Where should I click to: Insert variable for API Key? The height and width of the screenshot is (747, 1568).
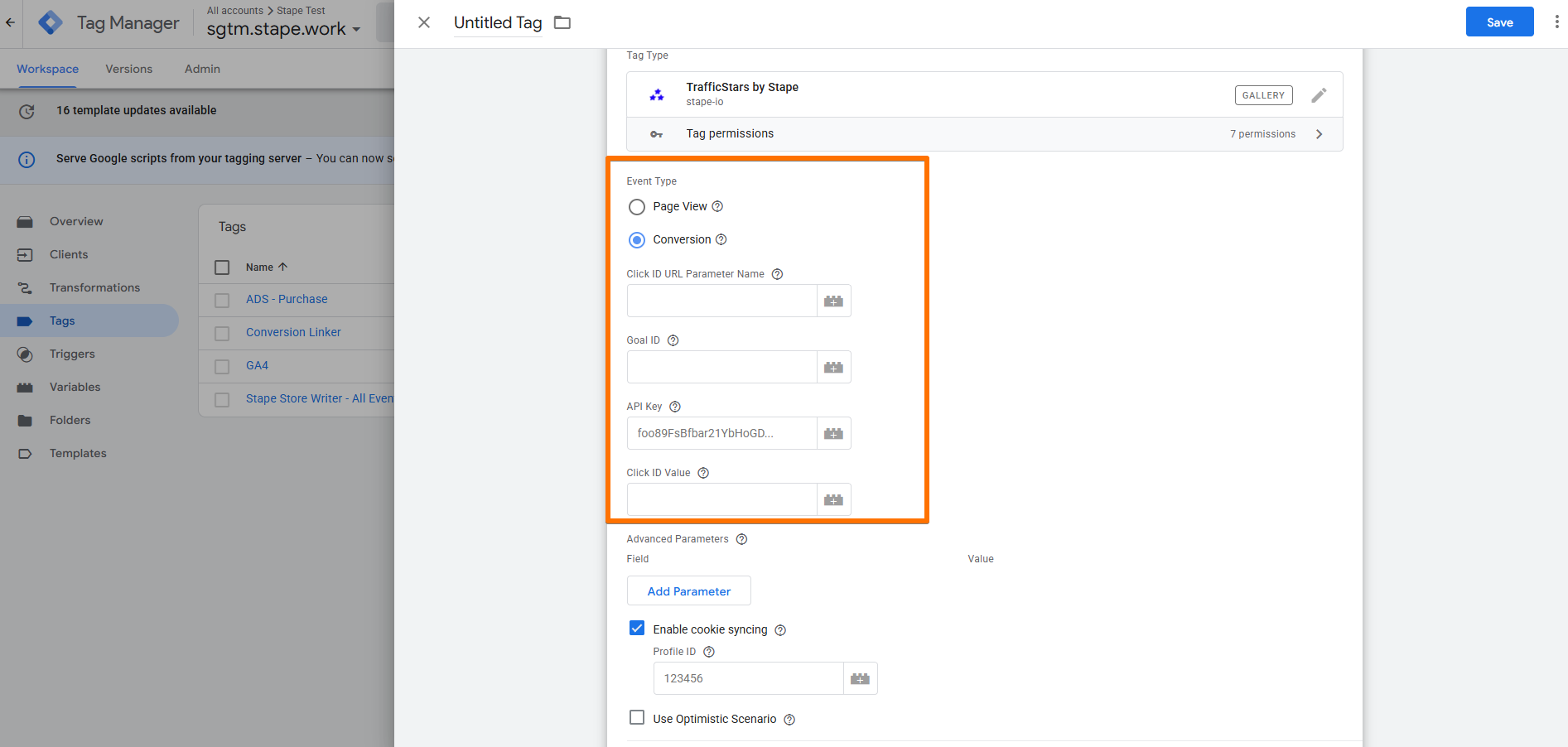tap(833, 433)
